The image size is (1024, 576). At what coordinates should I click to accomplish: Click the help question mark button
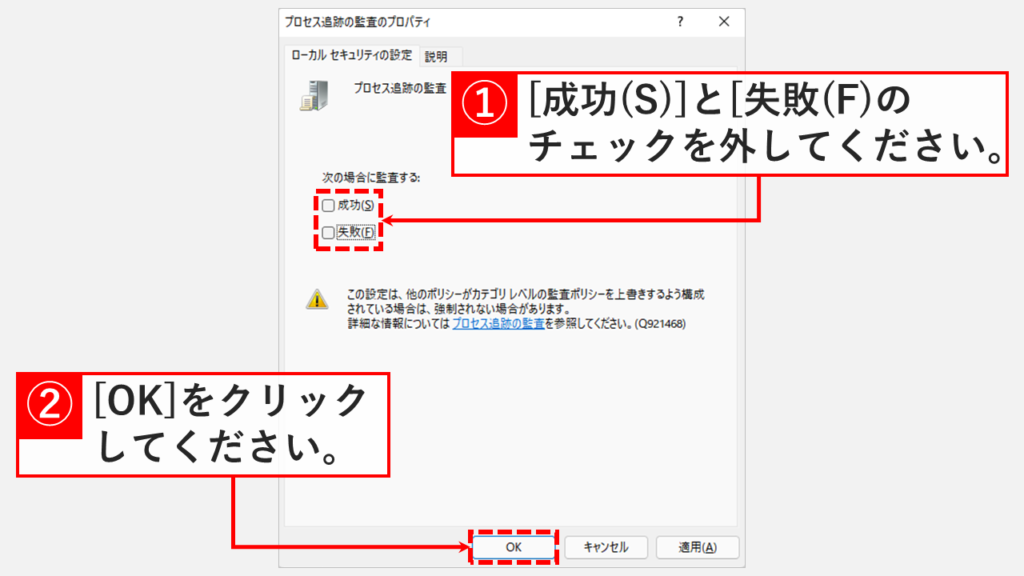[681, 21]
